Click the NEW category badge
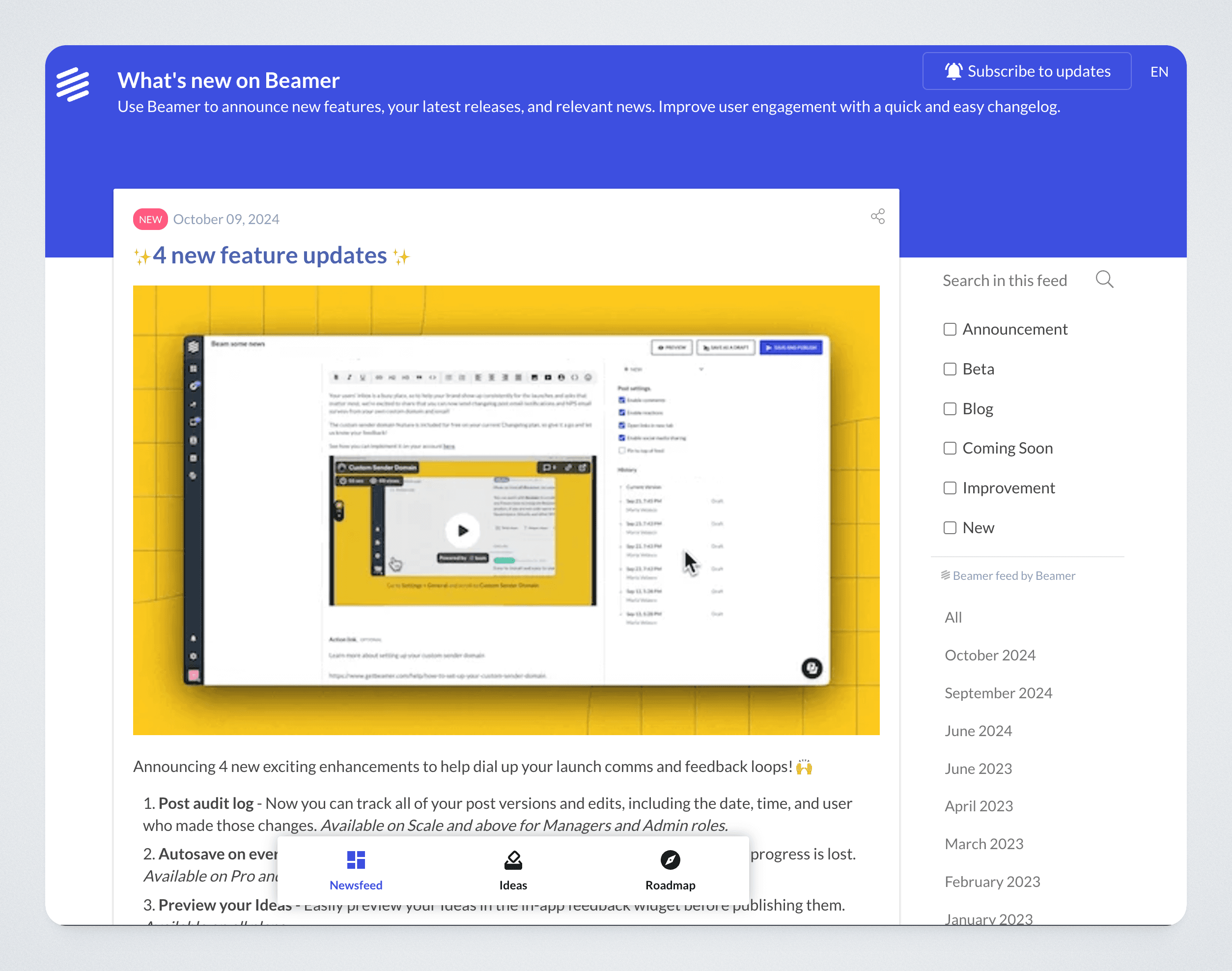The height and width of the screenshot is (971, 1232). [150, 220]
